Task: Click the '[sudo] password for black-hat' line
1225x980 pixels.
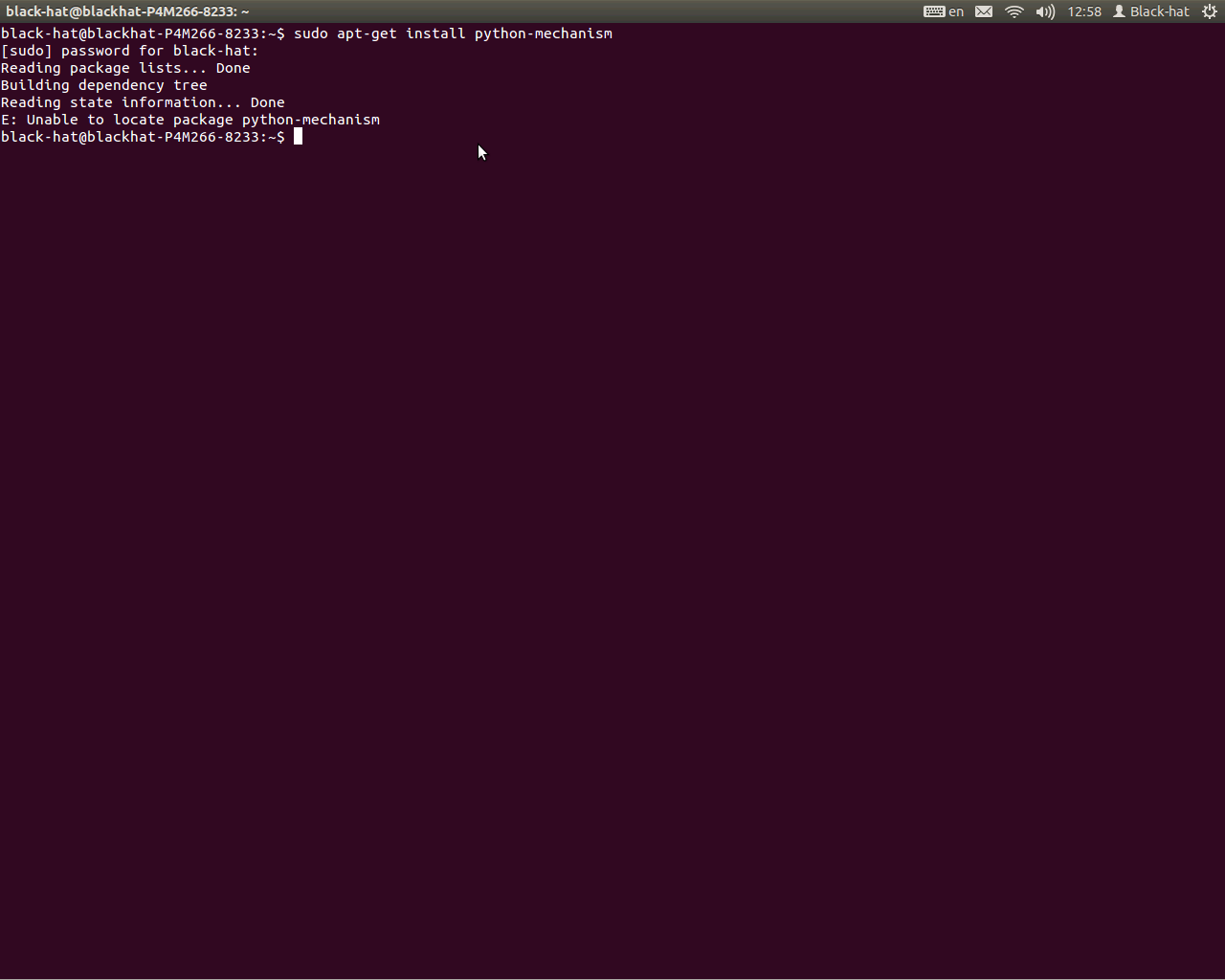Action: (x=129, y=51)
